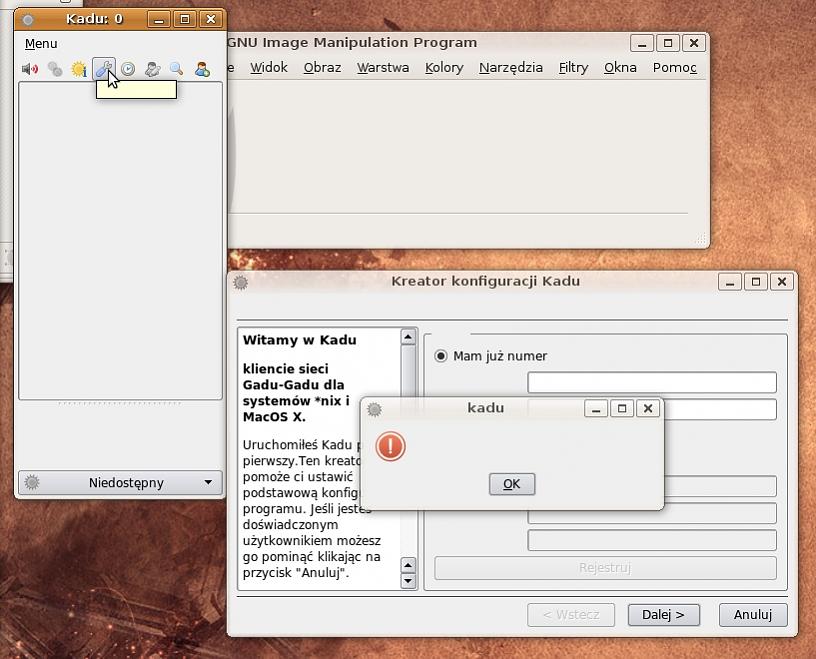Click the "Witamy w Kadu" heading
Screen dimensions: 816x659
tap(299, 340)
